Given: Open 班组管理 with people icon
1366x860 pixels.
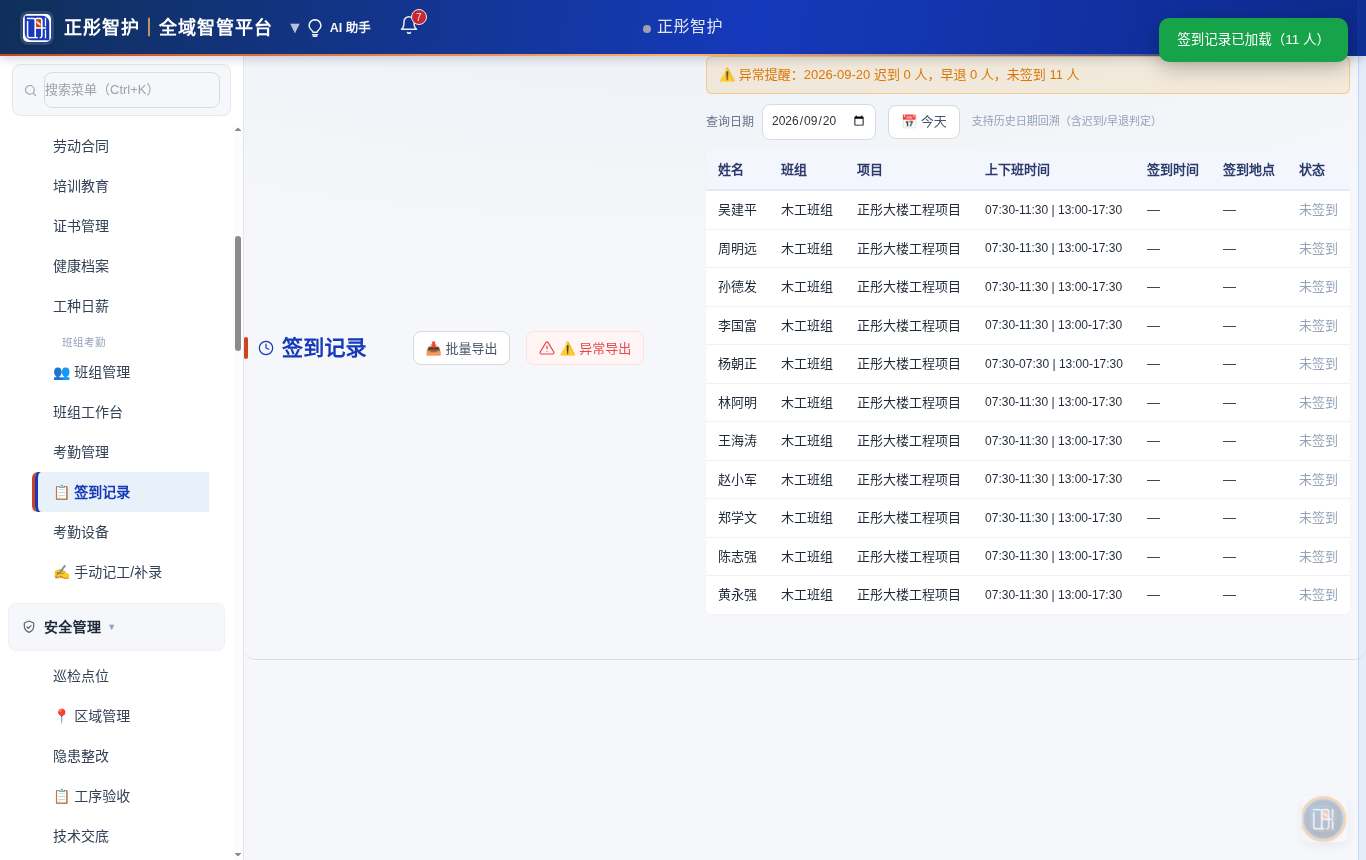Looking at the screenshot, I should click(x=92, y=372).
